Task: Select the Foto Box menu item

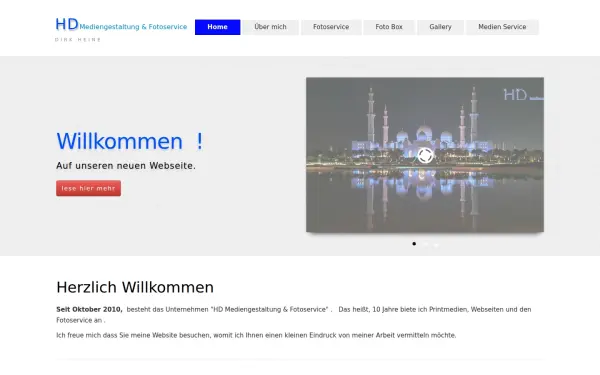Action: (x=389, y=27)
